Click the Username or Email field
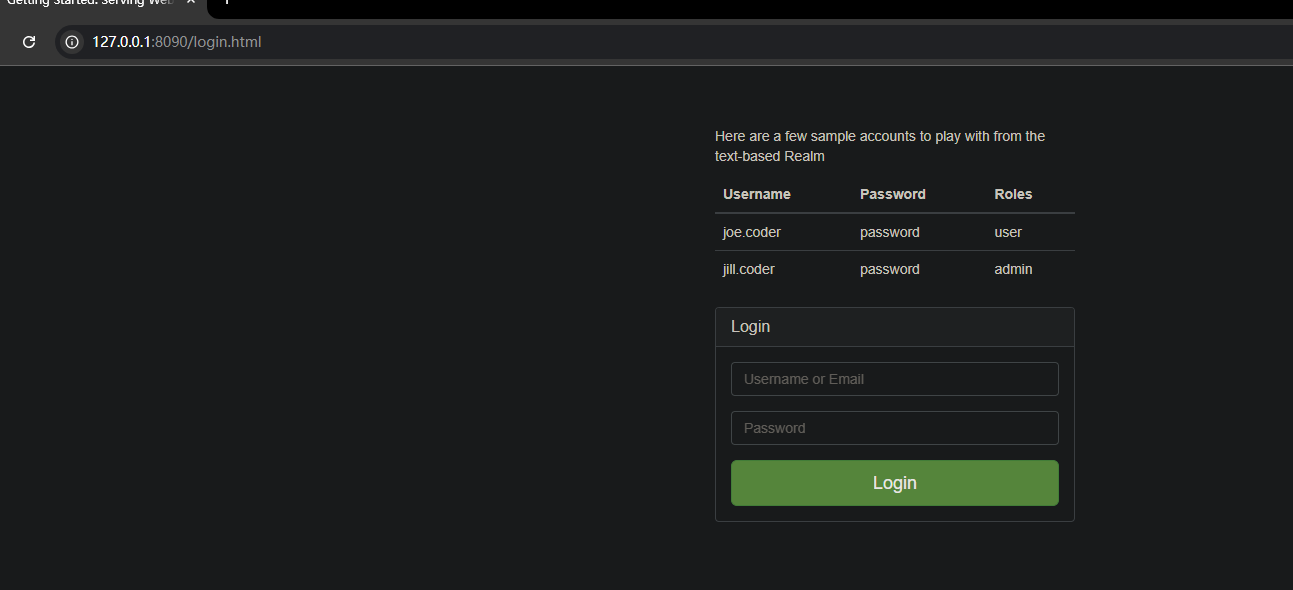The height and width of the screenshot is (590, 1293). tap(894, 379)
